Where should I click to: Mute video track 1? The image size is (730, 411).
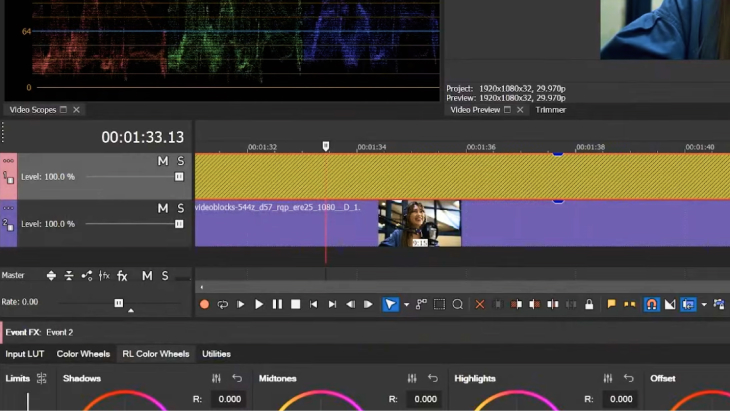click(x=162, y=161)
